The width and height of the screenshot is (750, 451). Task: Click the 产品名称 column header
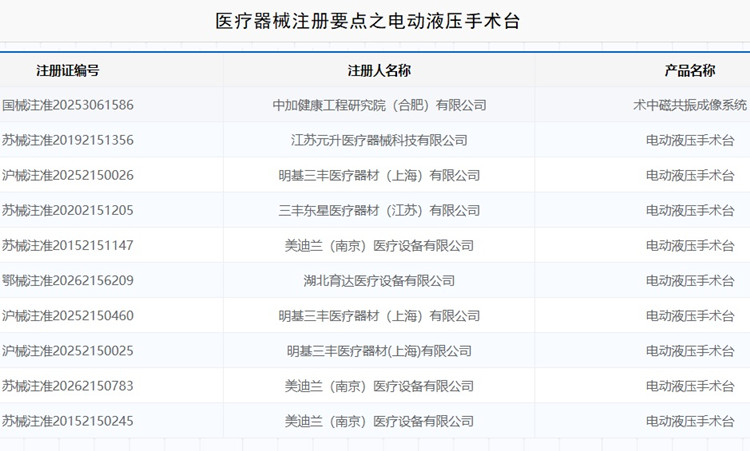click(x=690, y=71)
